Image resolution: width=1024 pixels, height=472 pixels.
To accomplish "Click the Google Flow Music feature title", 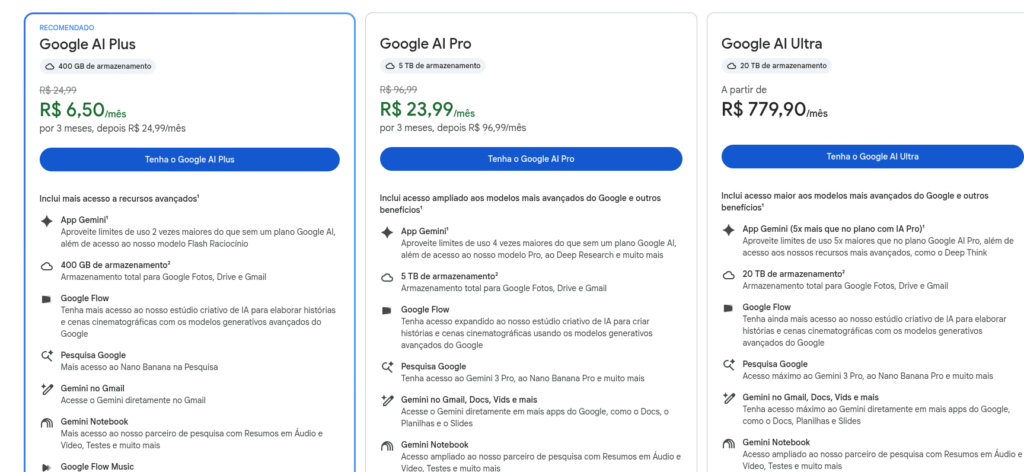I will [x=97, y=467].
